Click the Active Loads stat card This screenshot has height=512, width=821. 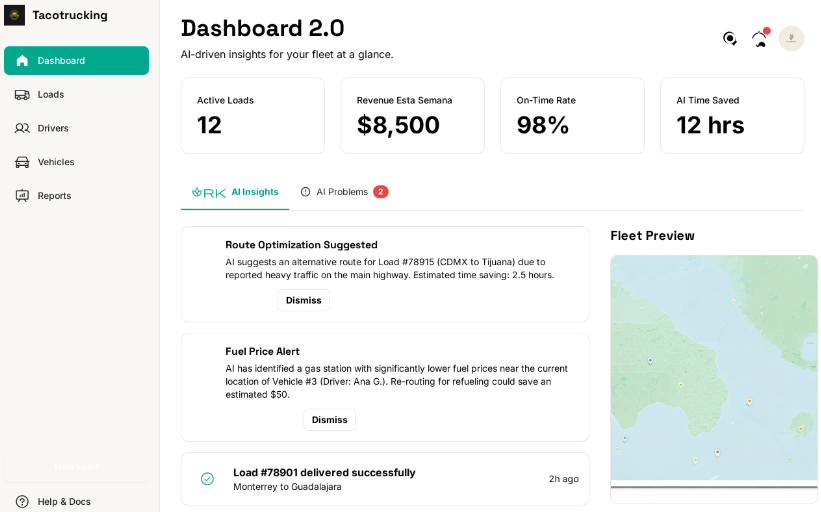(252, 116)
